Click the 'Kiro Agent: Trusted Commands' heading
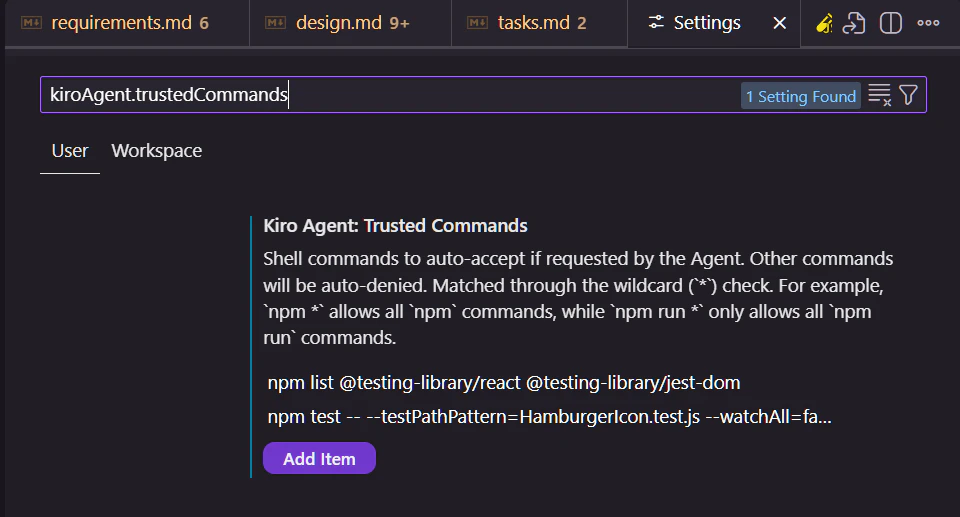This screenshot has width=960, height=517. pyautogui.click(x=395, y=226)
